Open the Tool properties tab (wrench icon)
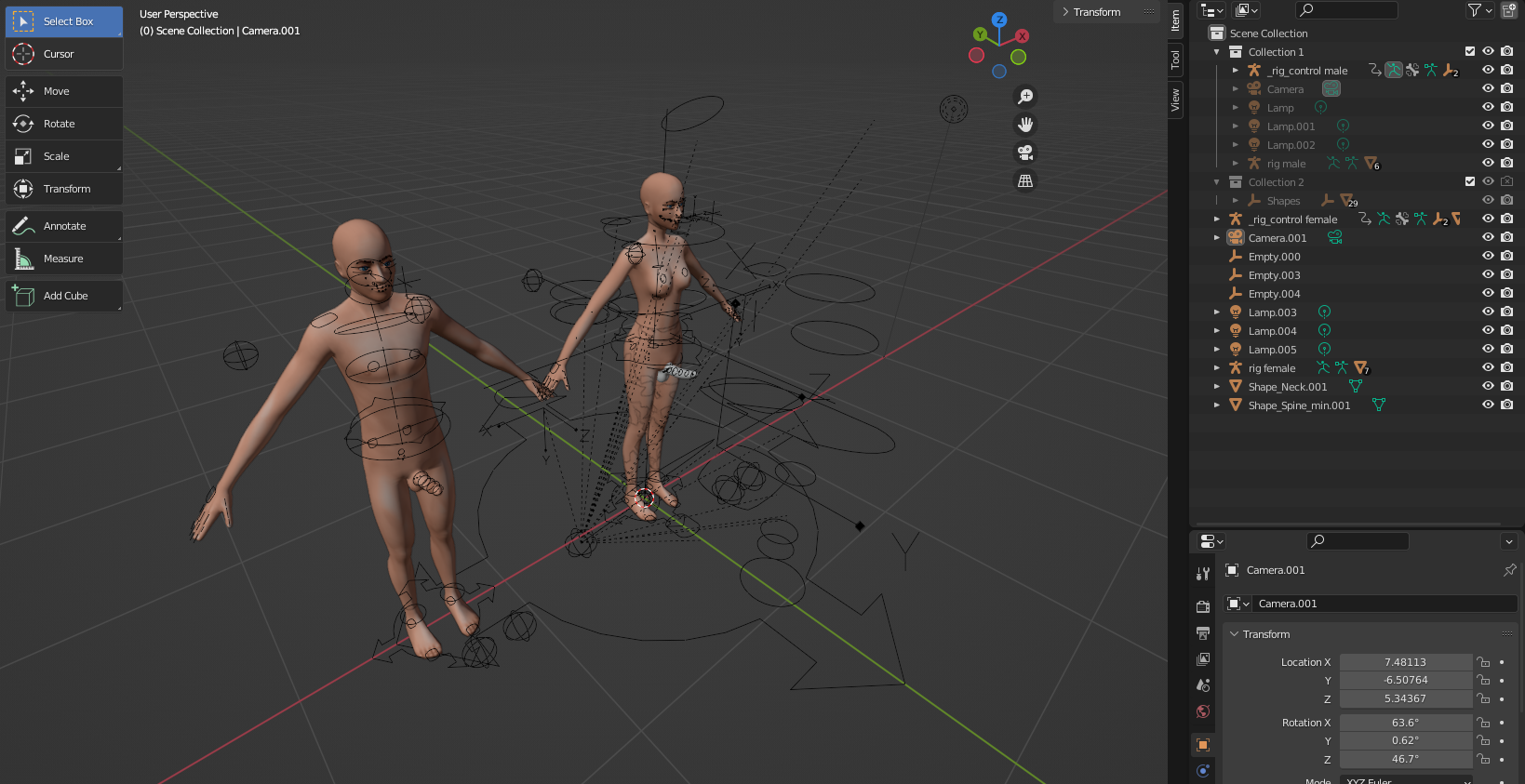The height and width of the screenshot is (784, 1525). pos(1203,574)
